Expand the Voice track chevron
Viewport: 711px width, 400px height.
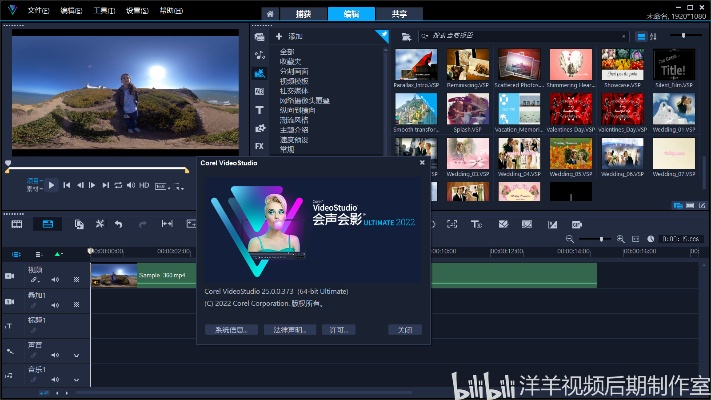pos(75,355)
